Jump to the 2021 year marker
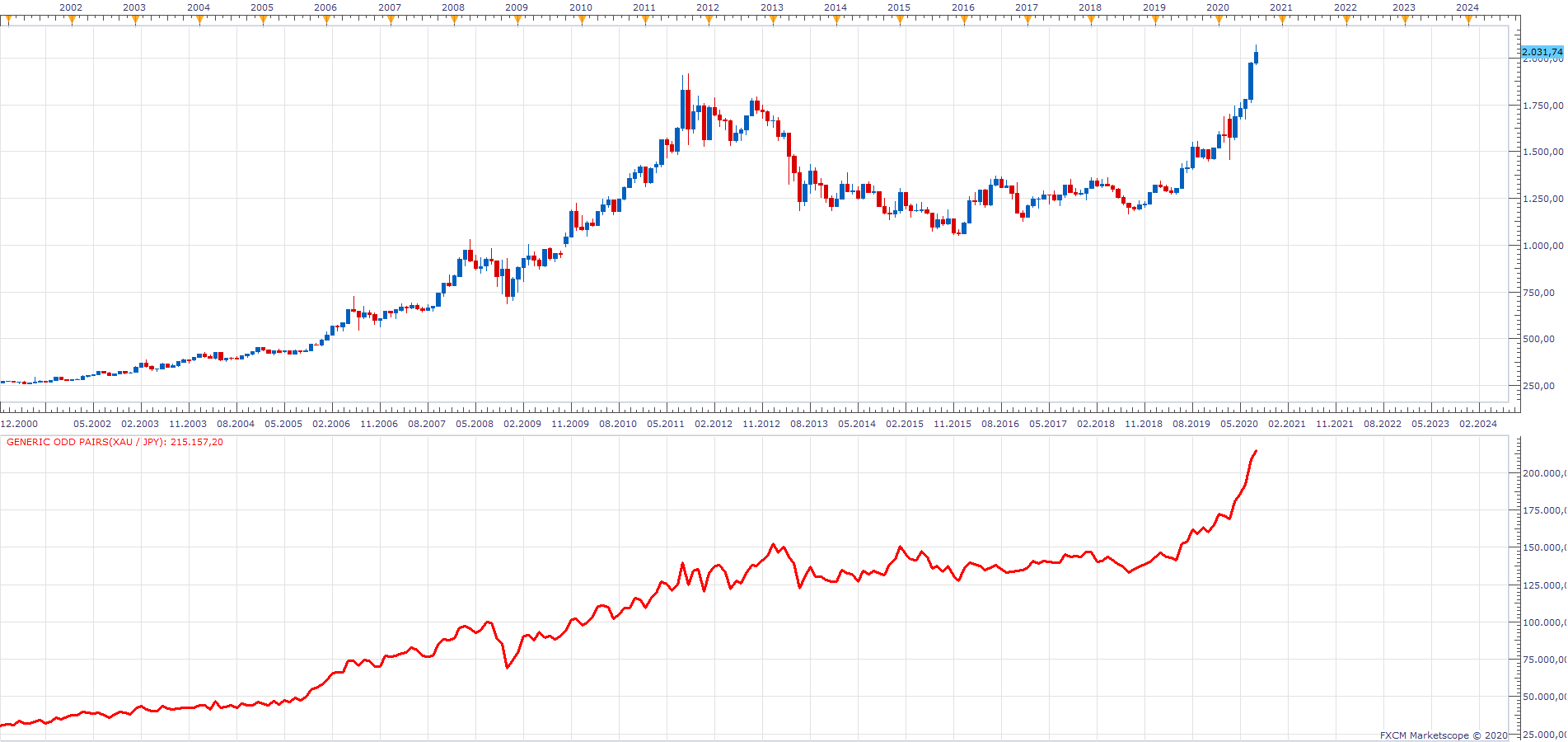The width and height of the screenshot is (1568, 742). click(x=1281, y=7)
